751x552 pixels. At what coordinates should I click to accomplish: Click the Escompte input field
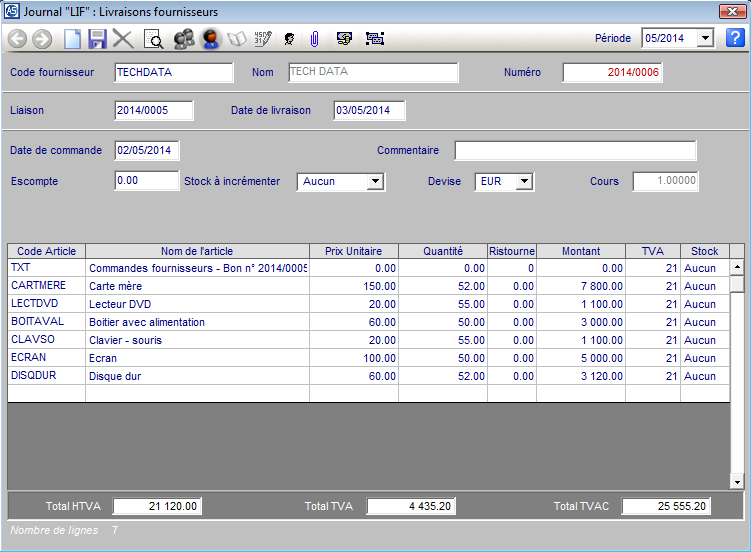coord(146,181)
